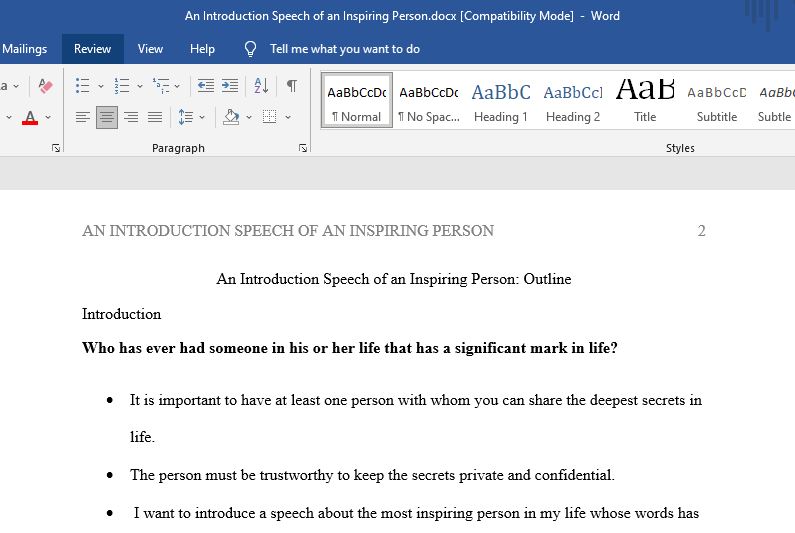The height and width of the screenshot is (533, 795).
Task: Open the Change Case dropdown arrow
Action: pos(16,86)
